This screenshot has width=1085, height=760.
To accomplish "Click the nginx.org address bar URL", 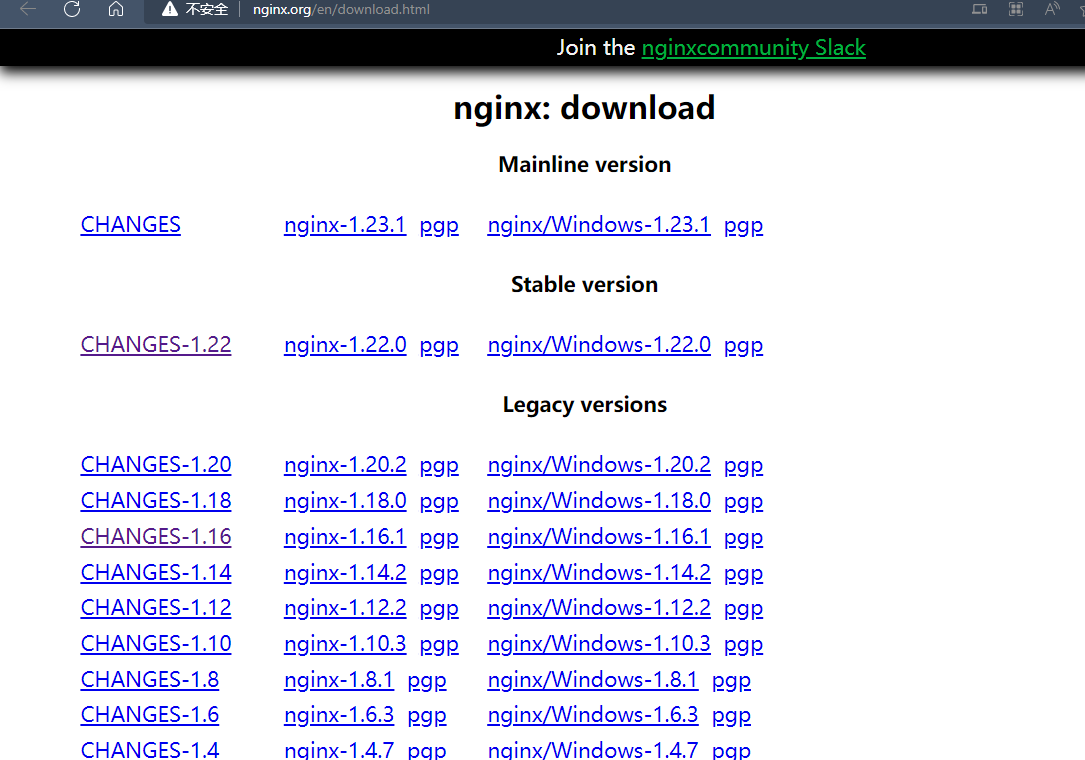I will 341,10.
